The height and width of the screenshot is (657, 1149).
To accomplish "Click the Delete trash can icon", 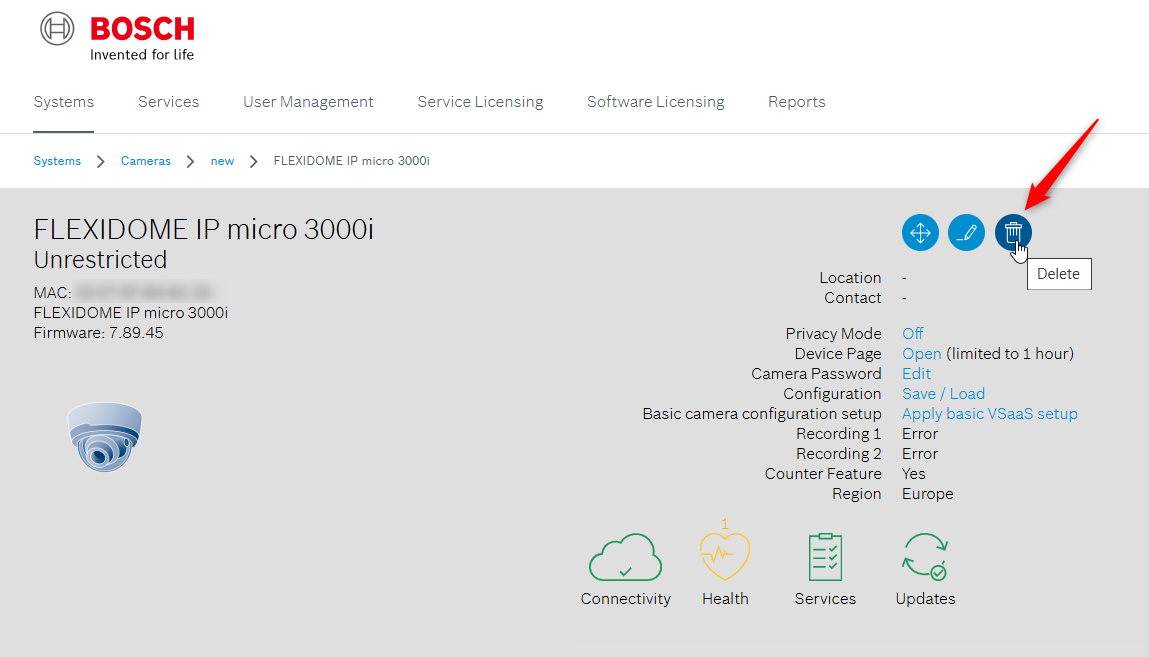I will click(1013, 233).
